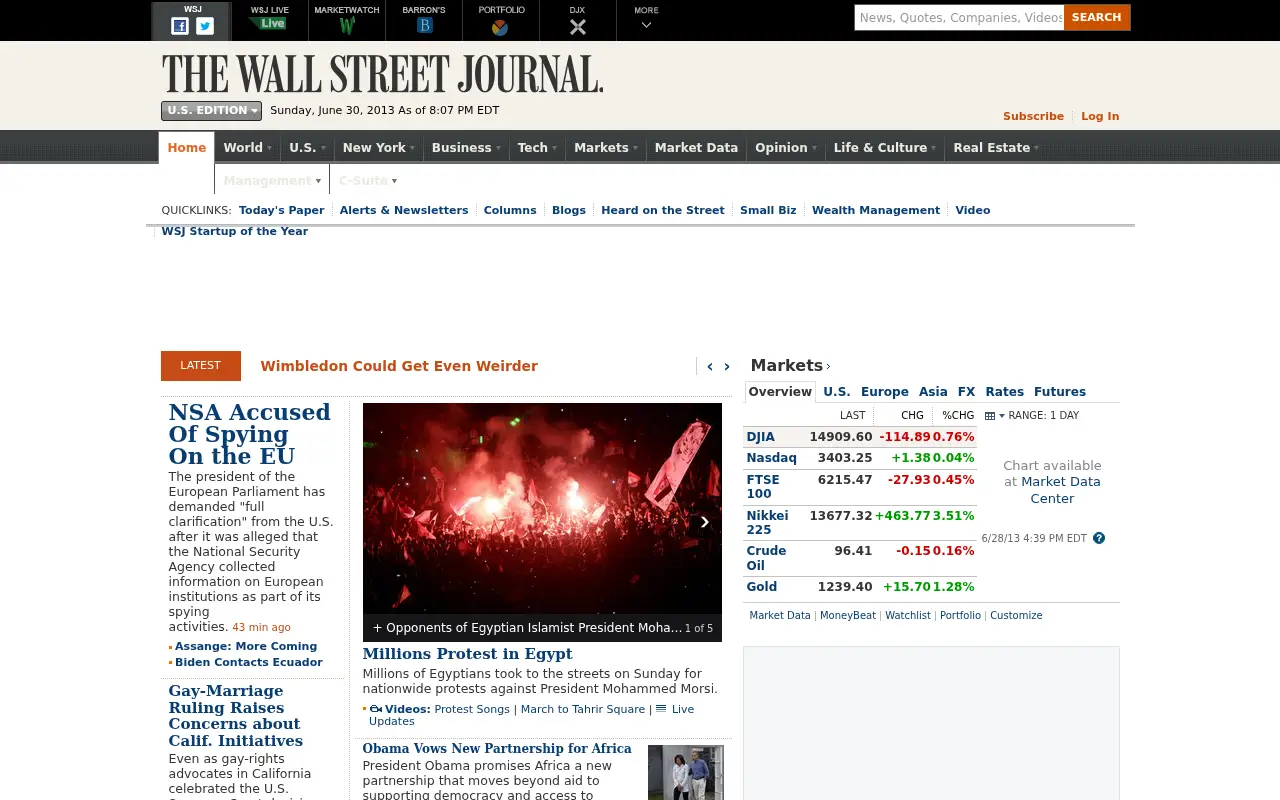
Task: Expand the More dropdown in top bar
Action: coord(646,20)
